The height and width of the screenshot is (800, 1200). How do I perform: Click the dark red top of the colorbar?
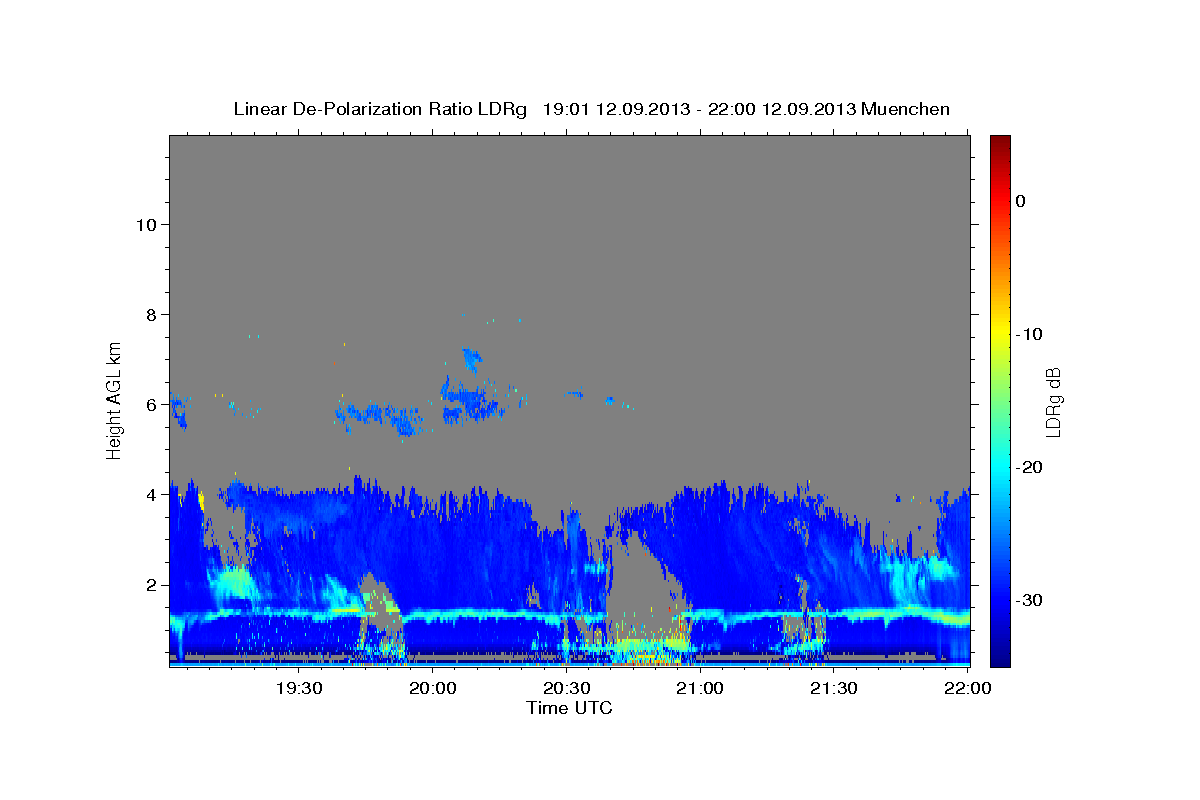(1000, 142)
